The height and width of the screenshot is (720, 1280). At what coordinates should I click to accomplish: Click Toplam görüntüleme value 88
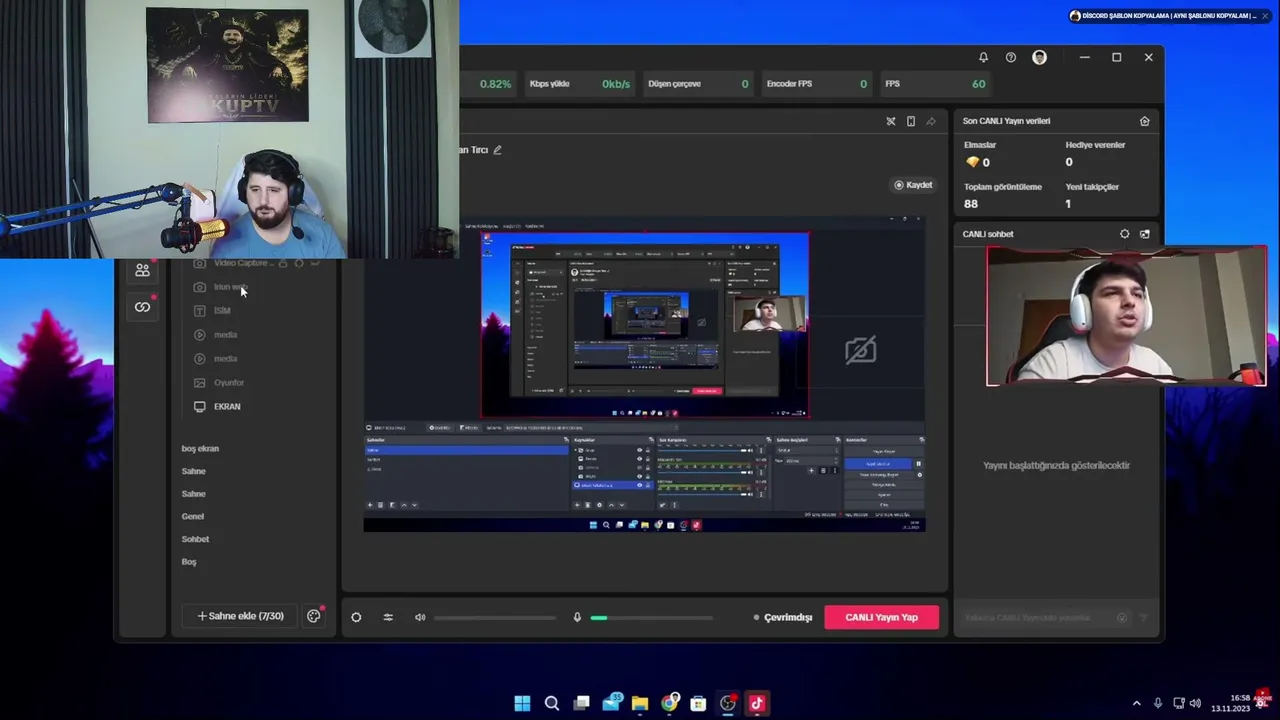point(971,204)
